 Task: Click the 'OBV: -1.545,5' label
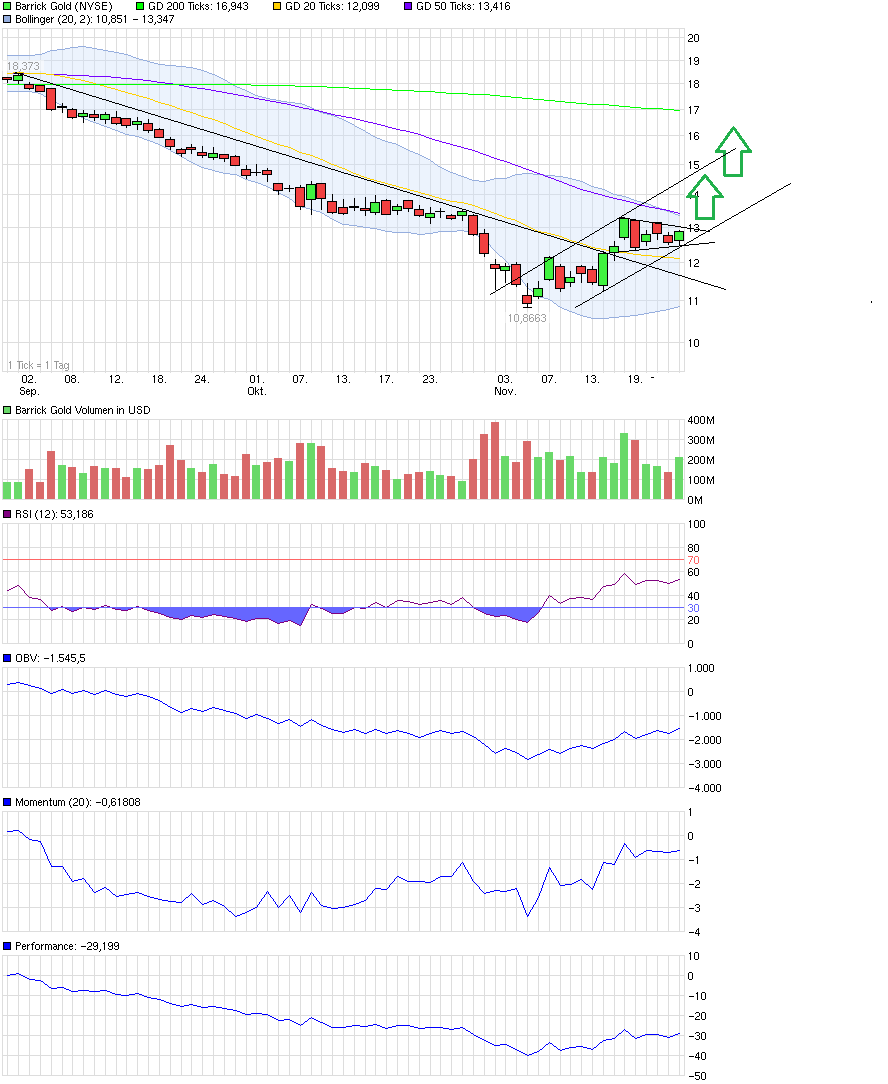pos(50,658)
